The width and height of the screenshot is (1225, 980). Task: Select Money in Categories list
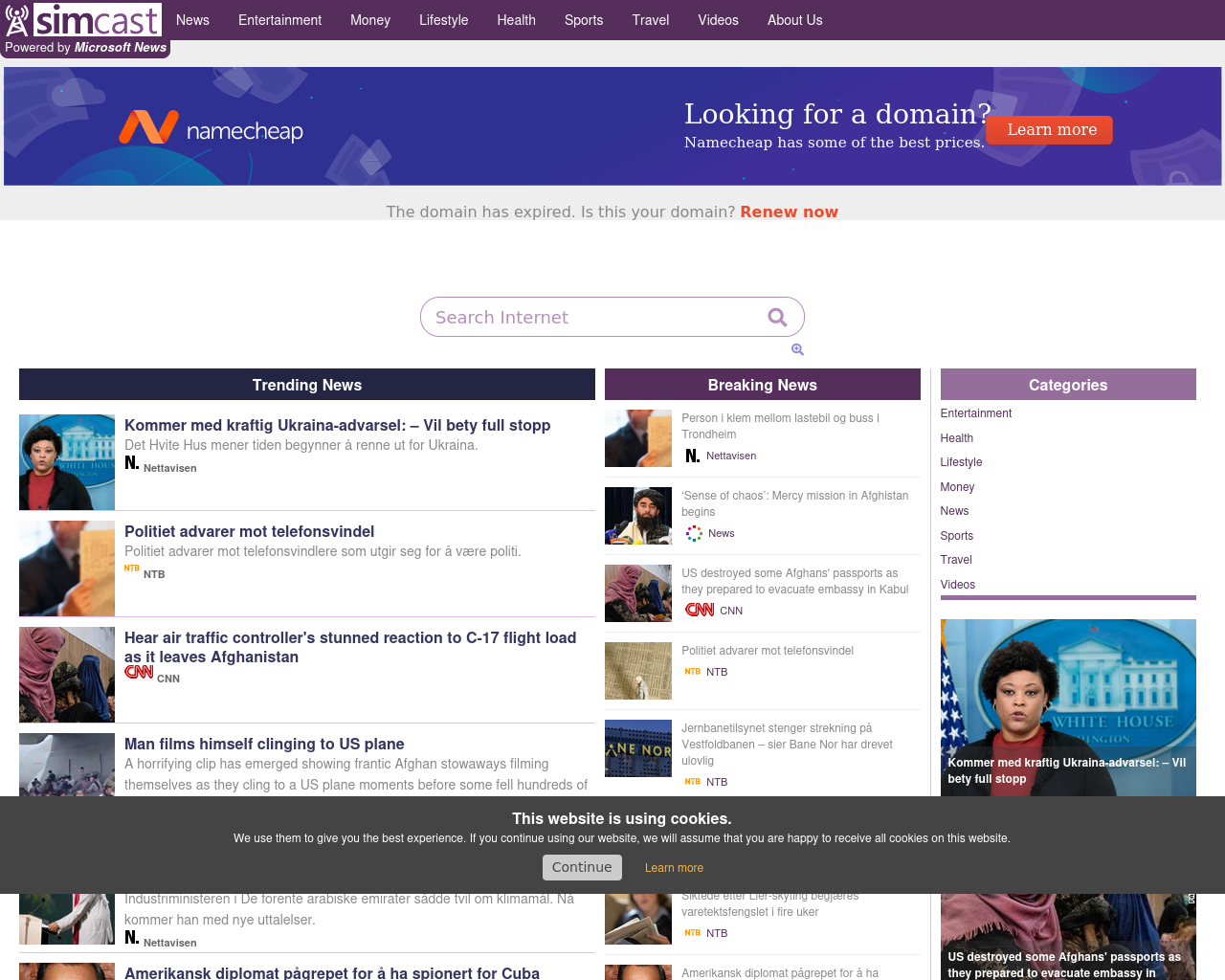pyautogui.click(x=958, y=487)
